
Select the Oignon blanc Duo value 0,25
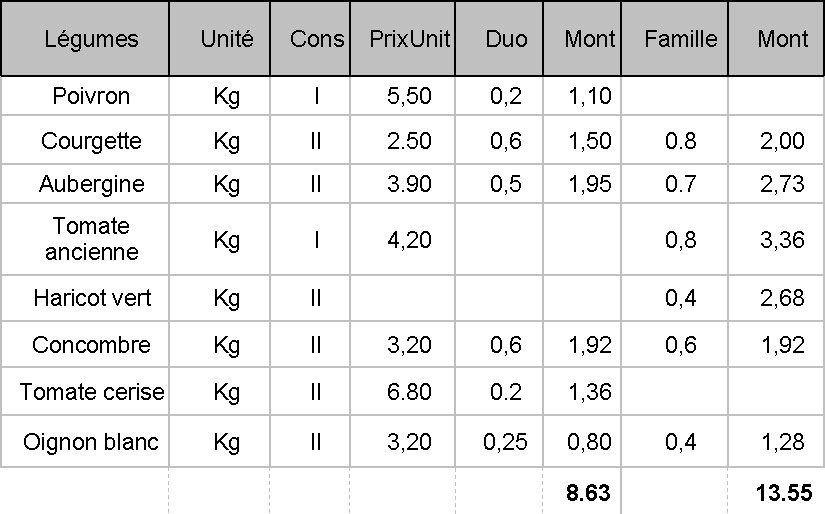pos(505,442)
